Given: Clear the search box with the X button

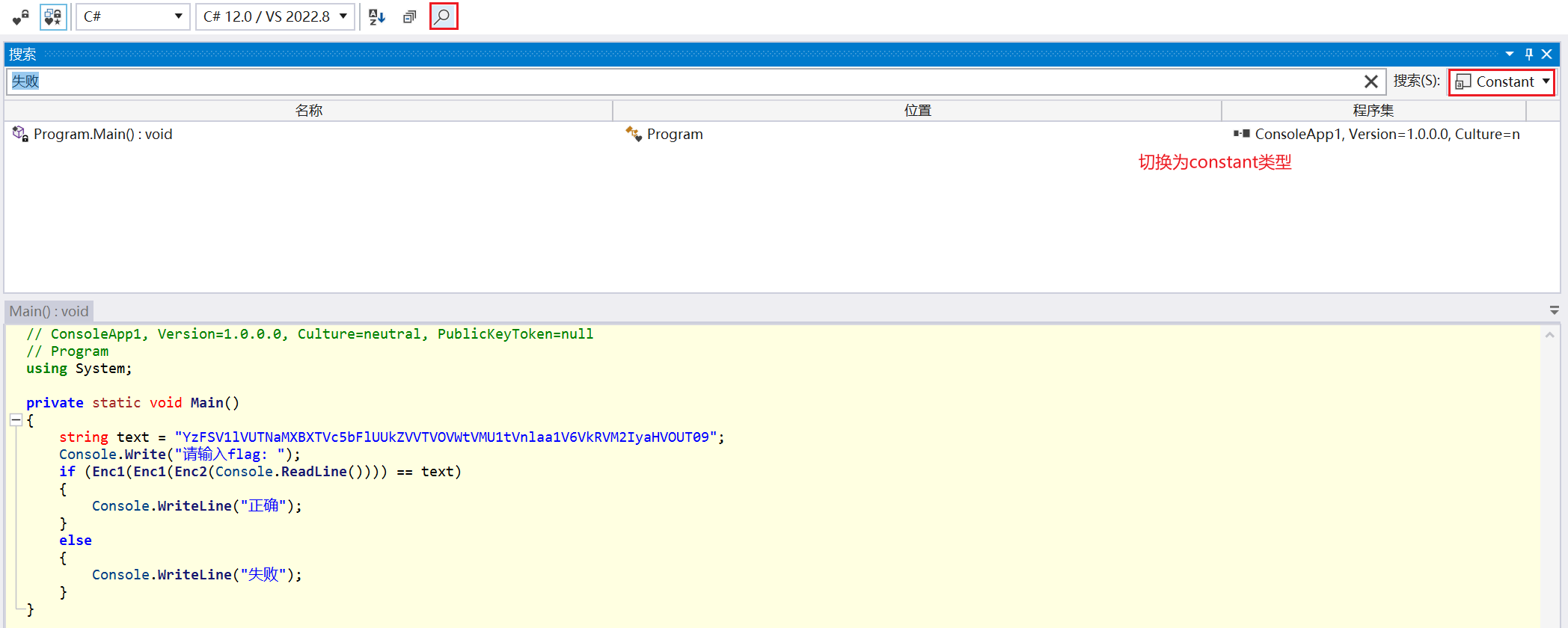Looking at the screenshot, I should pyautogui.click(x=1371, y=81).
